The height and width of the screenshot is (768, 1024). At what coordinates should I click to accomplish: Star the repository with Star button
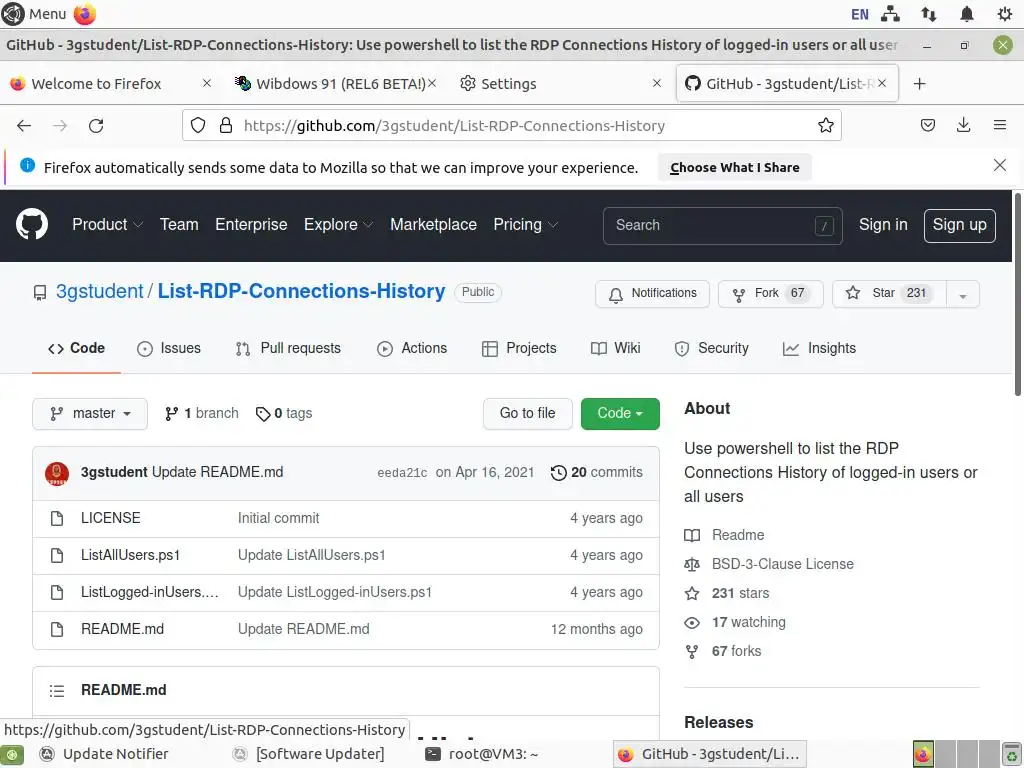[x=889, y=294]
